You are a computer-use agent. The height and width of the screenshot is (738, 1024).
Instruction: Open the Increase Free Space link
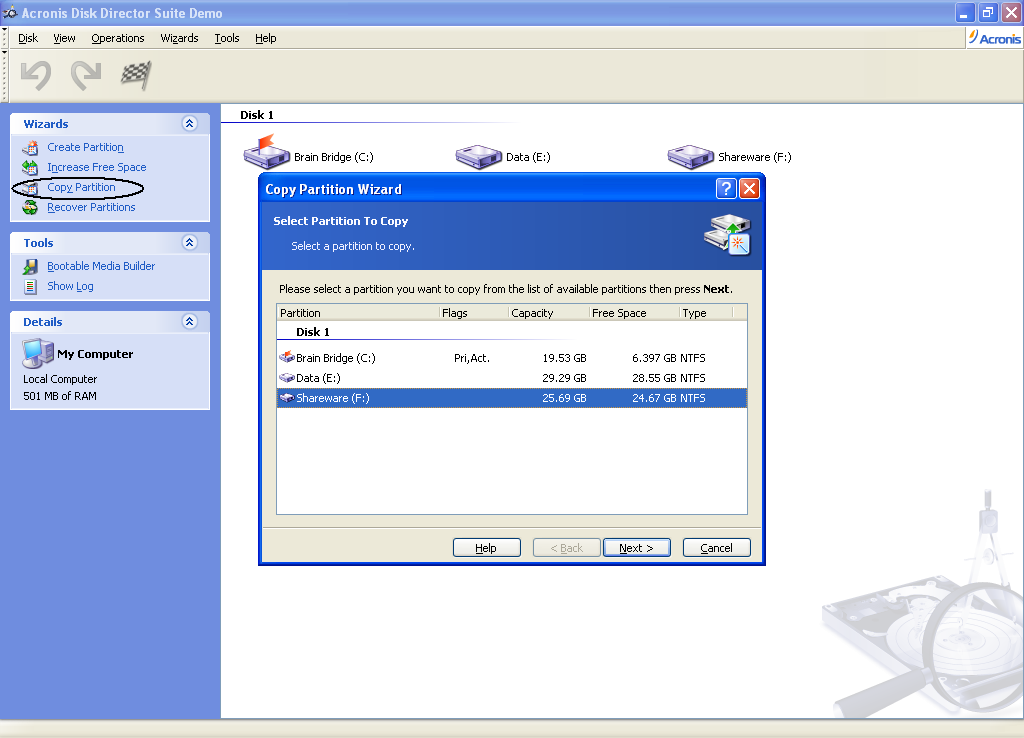97,167
